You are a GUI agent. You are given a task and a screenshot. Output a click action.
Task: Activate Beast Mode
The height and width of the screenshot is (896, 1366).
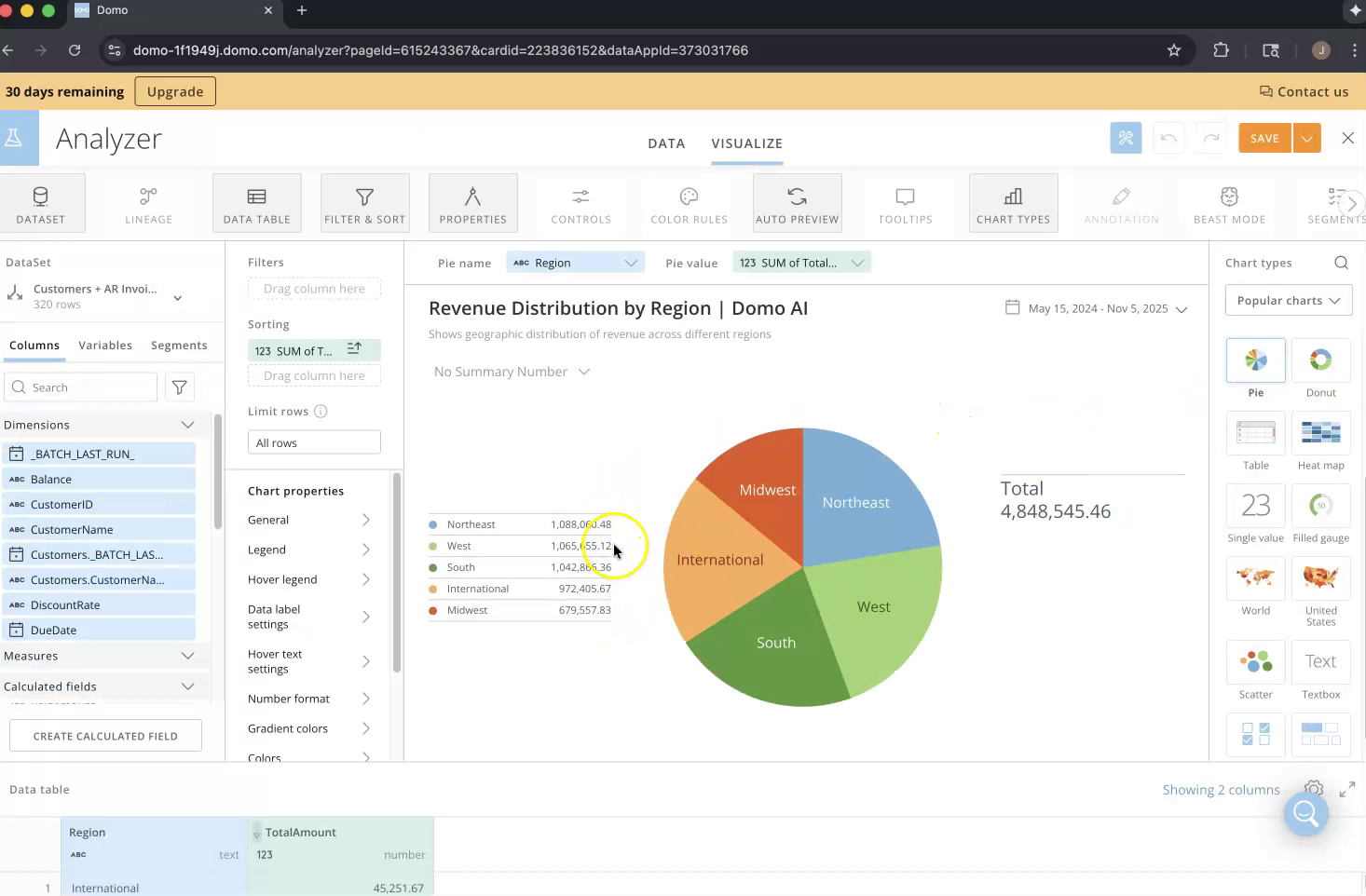[x=1229, y=203]
